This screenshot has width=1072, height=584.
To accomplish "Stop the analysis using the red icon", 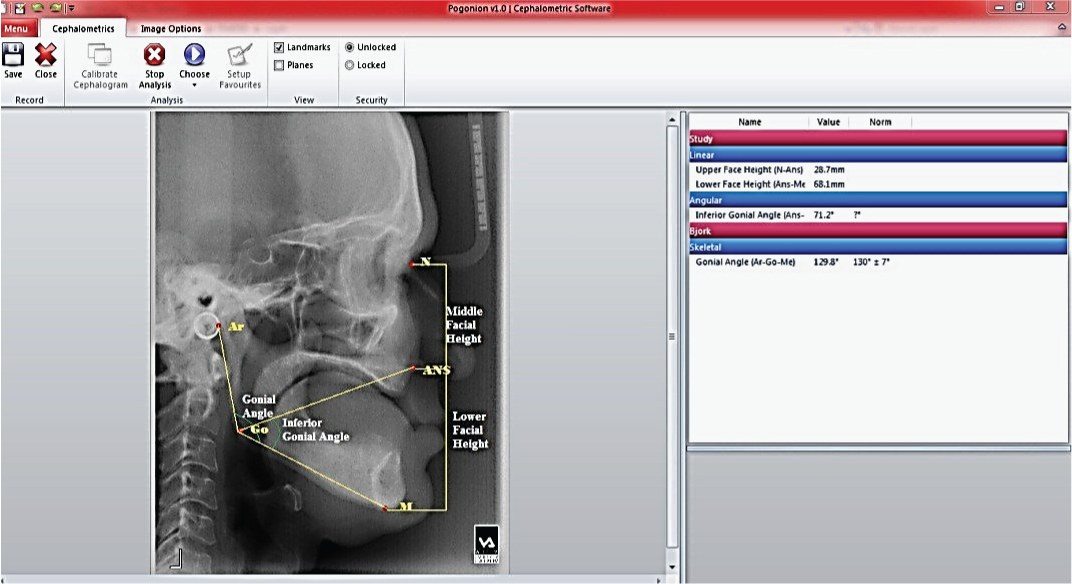I will [x=154, y=55].
